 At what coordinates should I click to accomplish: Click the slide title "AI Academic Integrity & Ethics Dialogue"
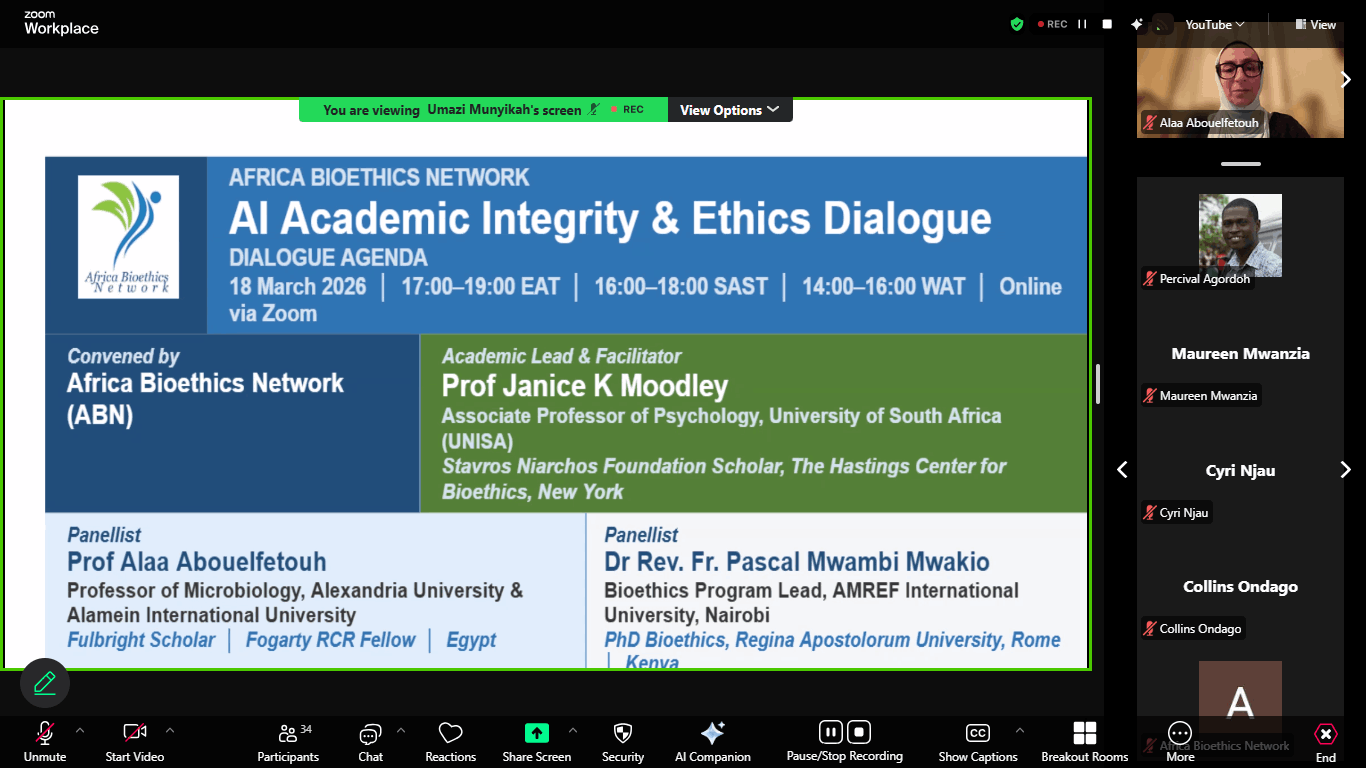610,219
